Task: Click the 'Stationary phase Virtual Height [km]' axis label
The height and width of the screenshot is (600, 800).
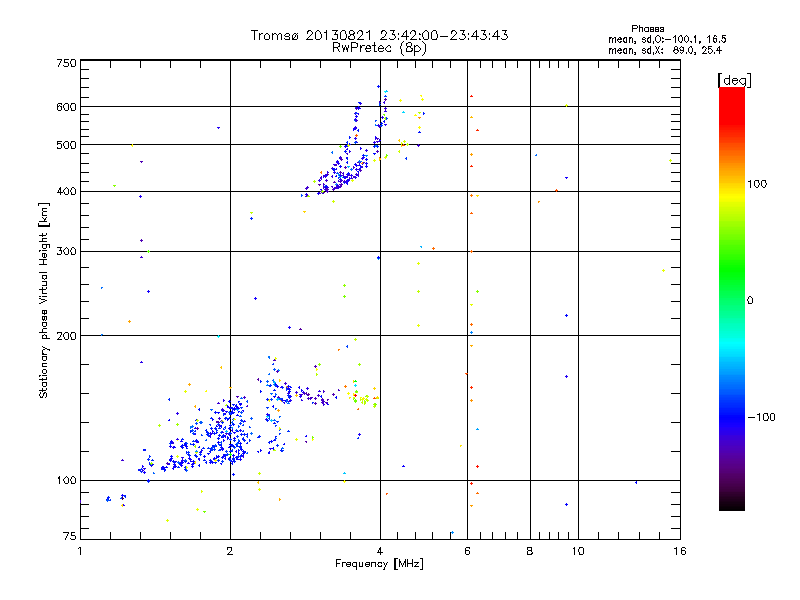Action: click(x=44, y=300)
